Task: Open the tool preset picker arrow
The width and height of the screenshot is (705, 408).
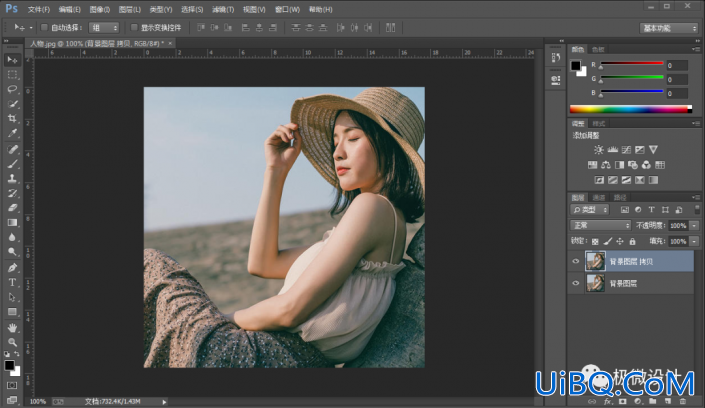Action: pos(31,28)
